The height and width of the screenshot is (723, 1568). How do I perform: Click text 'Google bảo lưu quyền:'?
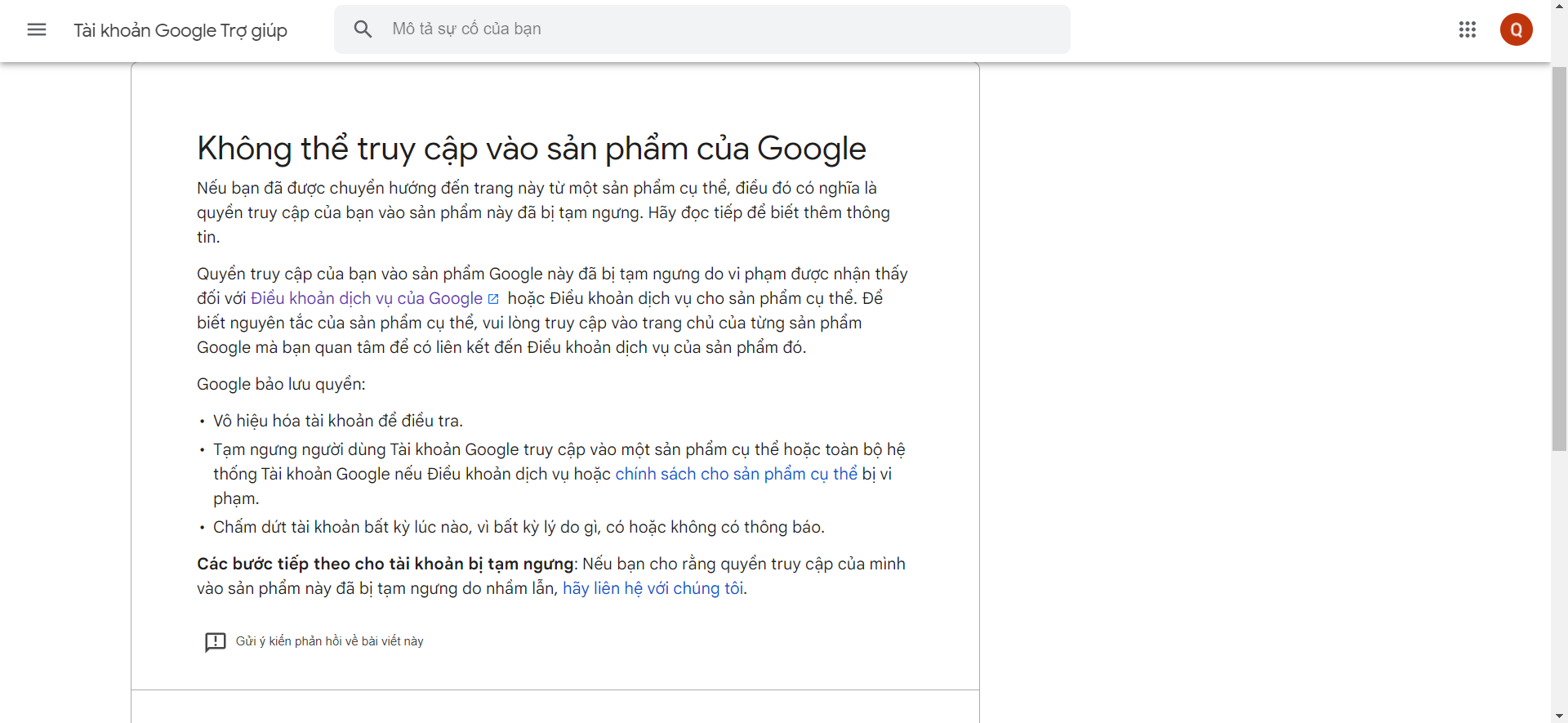pyautogui.click(x=281, y=384)
